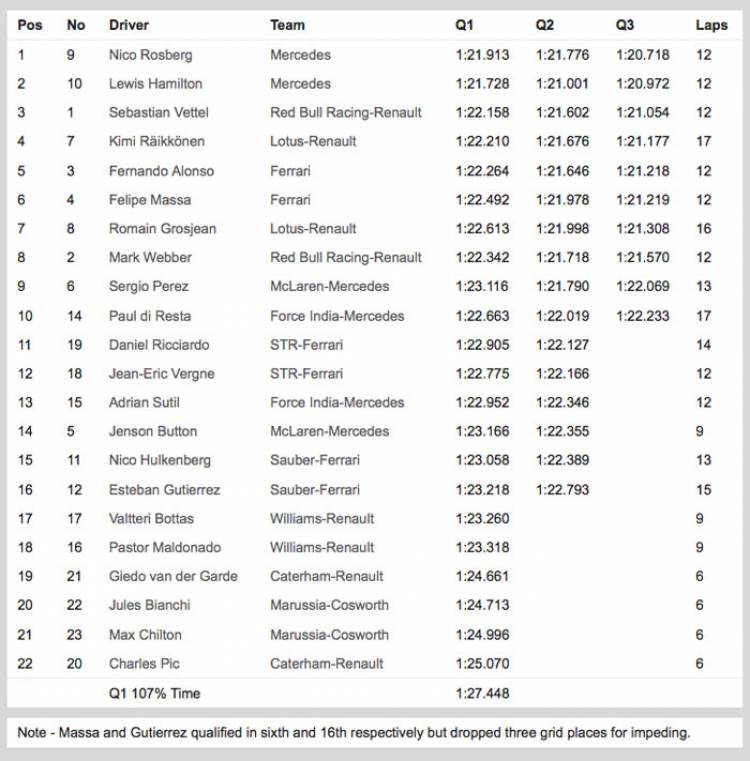Click the Driver column header
Viewport: 750px width, 761px height.
point(129,25)
